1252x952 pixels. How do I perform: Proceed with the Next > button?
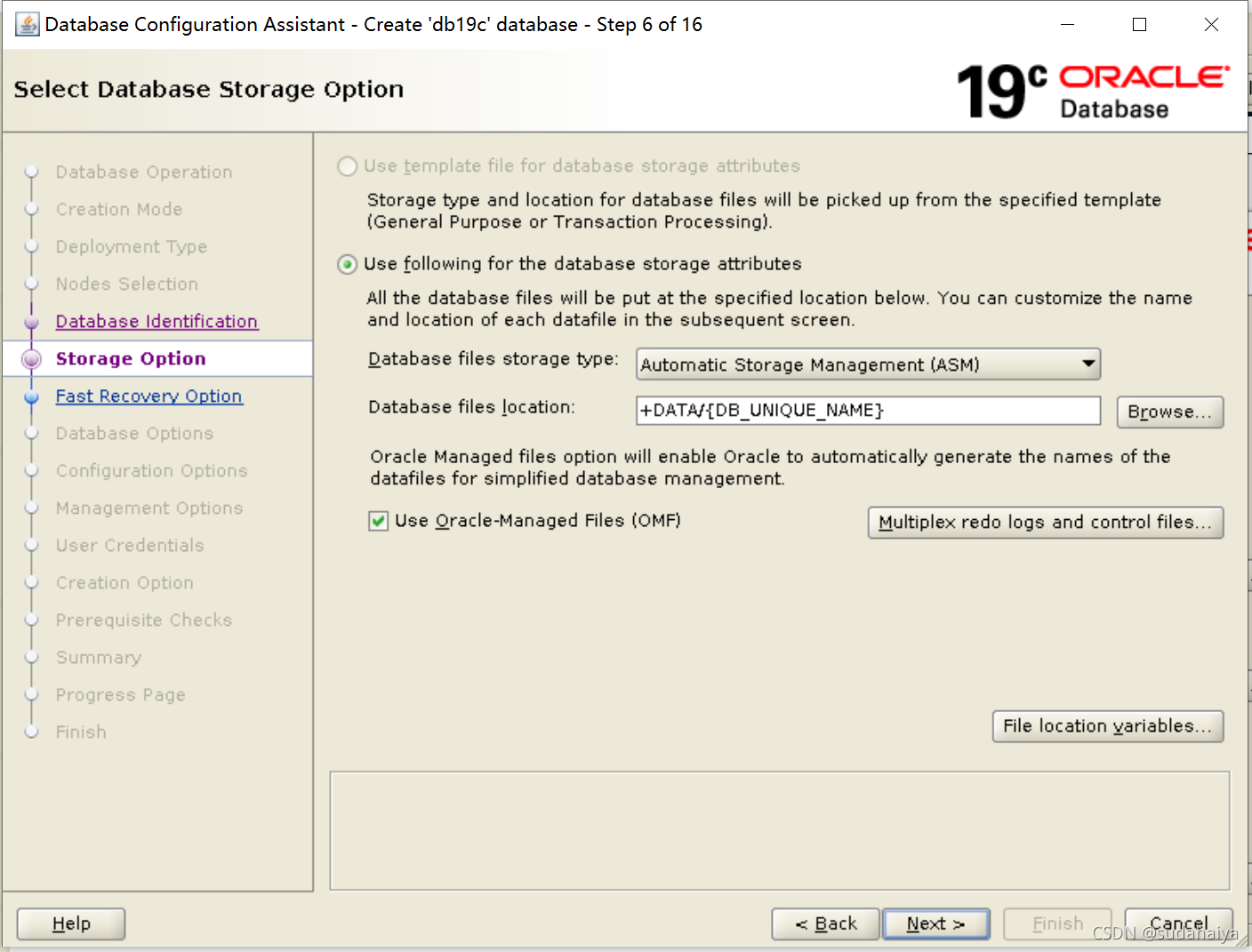(x=936, y=924)
